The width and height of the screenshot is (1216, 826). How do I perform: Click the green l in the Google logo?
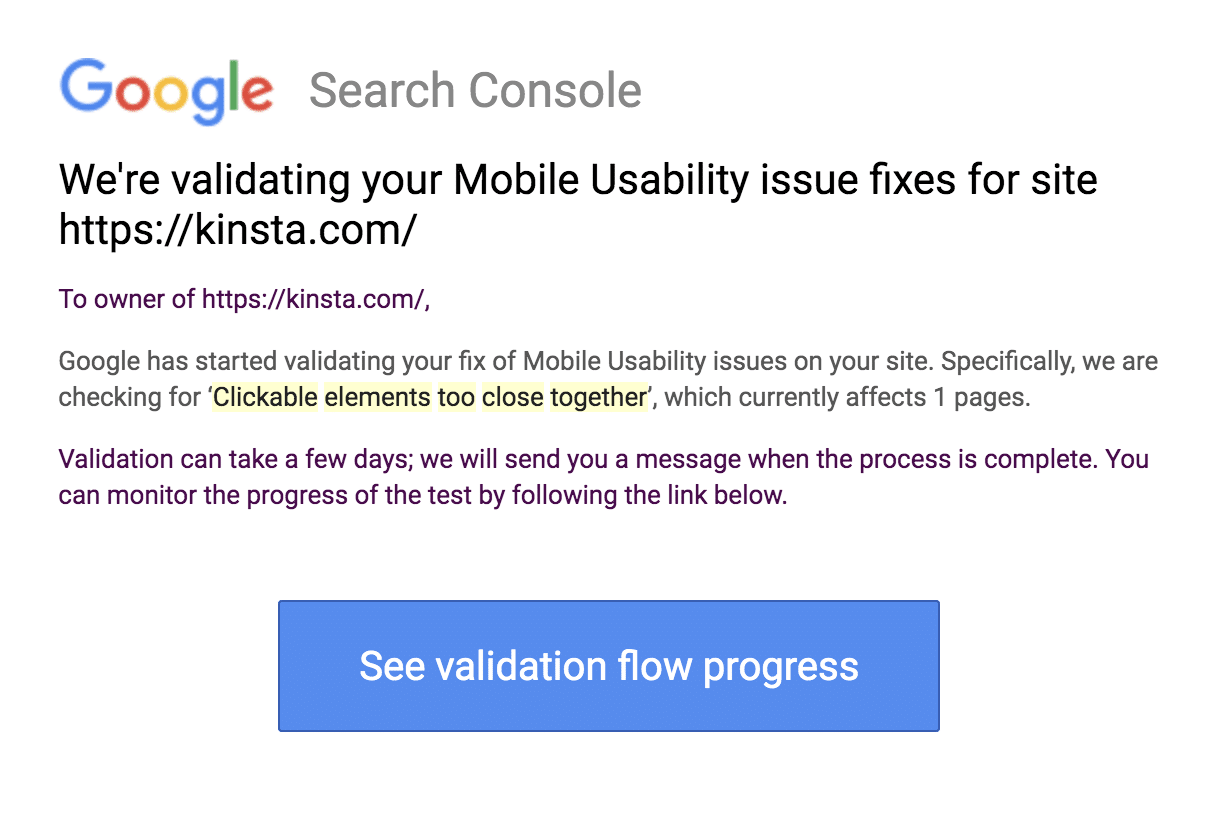(236, 85)
